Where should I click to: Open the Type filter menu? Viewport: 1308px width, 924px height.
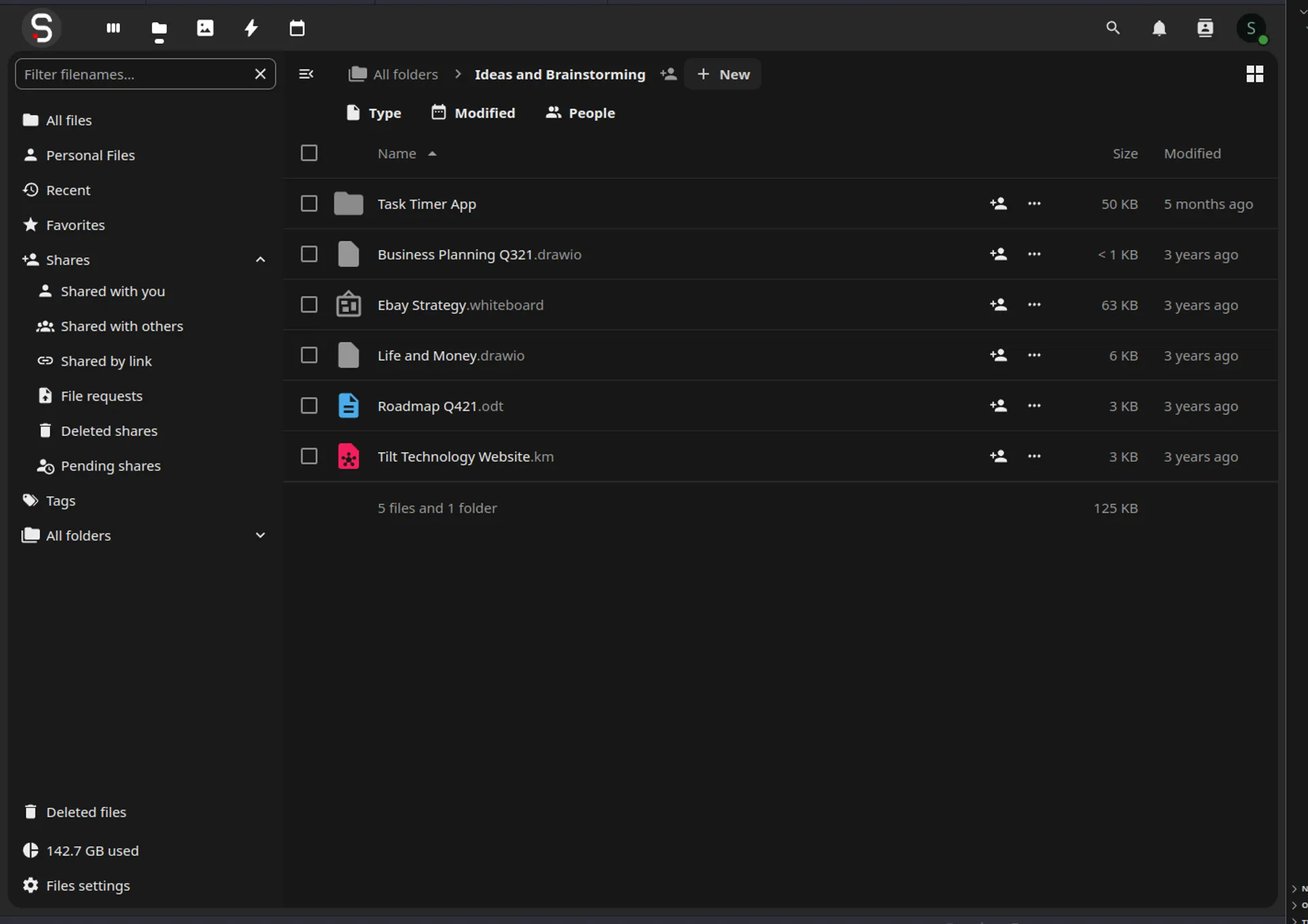pyautogui.click(x=374, y=112)
